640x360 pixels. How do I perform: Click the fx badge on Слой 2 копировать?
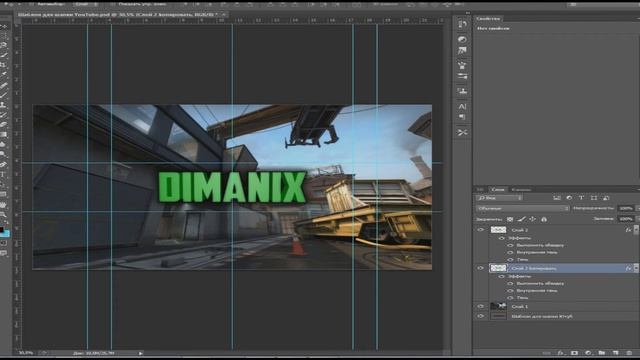pos(628,268)
